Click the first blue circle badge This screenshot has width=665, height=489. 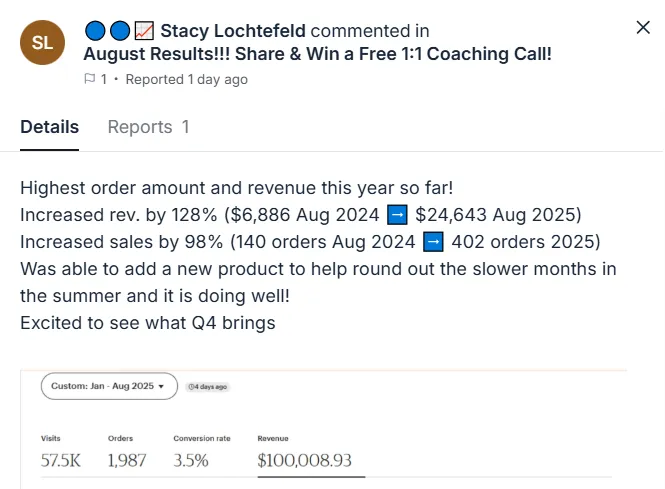pyautogui.click(x=95, y=31)
